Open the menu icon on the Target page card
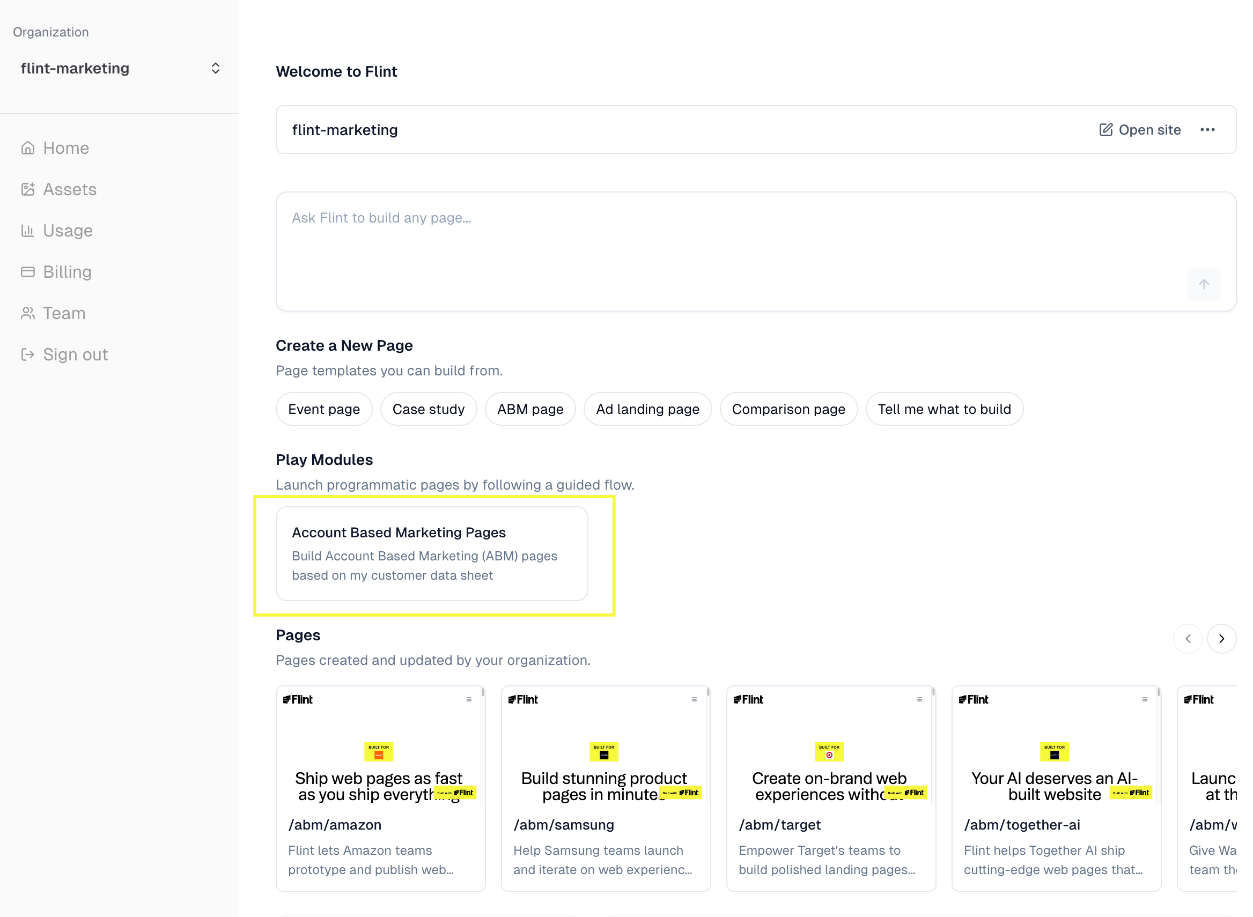1253x917 pixels. [920, 700]
